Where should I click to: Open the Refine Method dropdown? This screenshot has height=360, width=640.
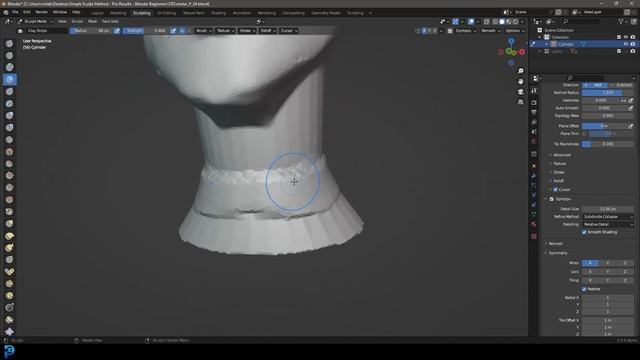(x=608, y=217)
